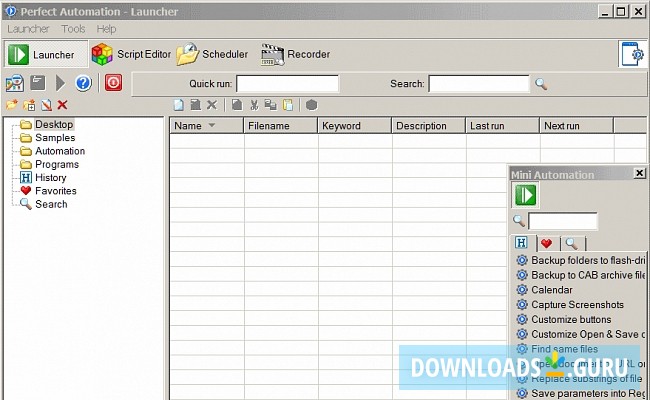Open the Favorites tree node
This screenshot has width=650, height=400.
click(56, 191)
